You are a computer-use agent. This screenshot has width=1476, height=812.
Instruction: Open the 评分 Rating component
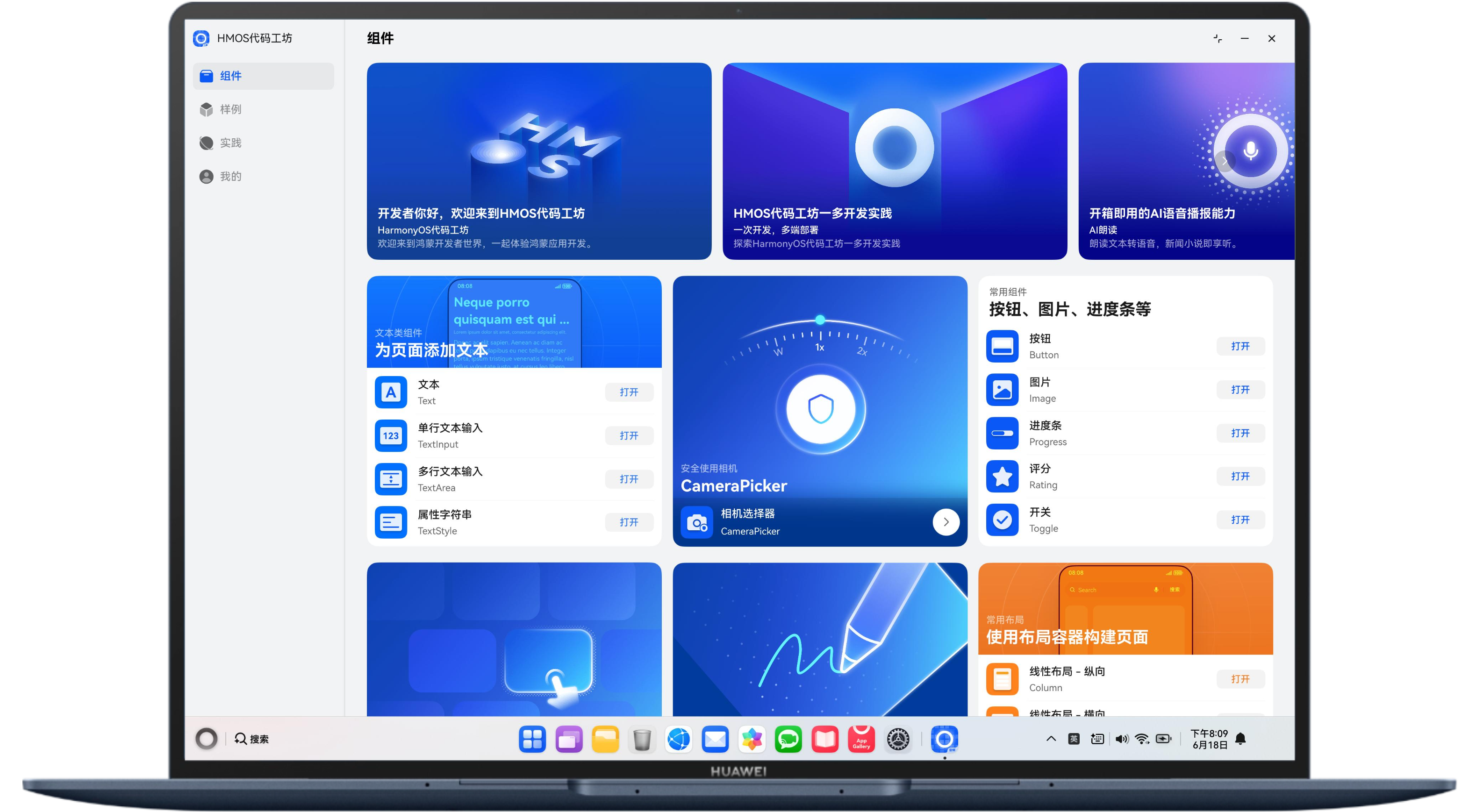click(1240, 477)
